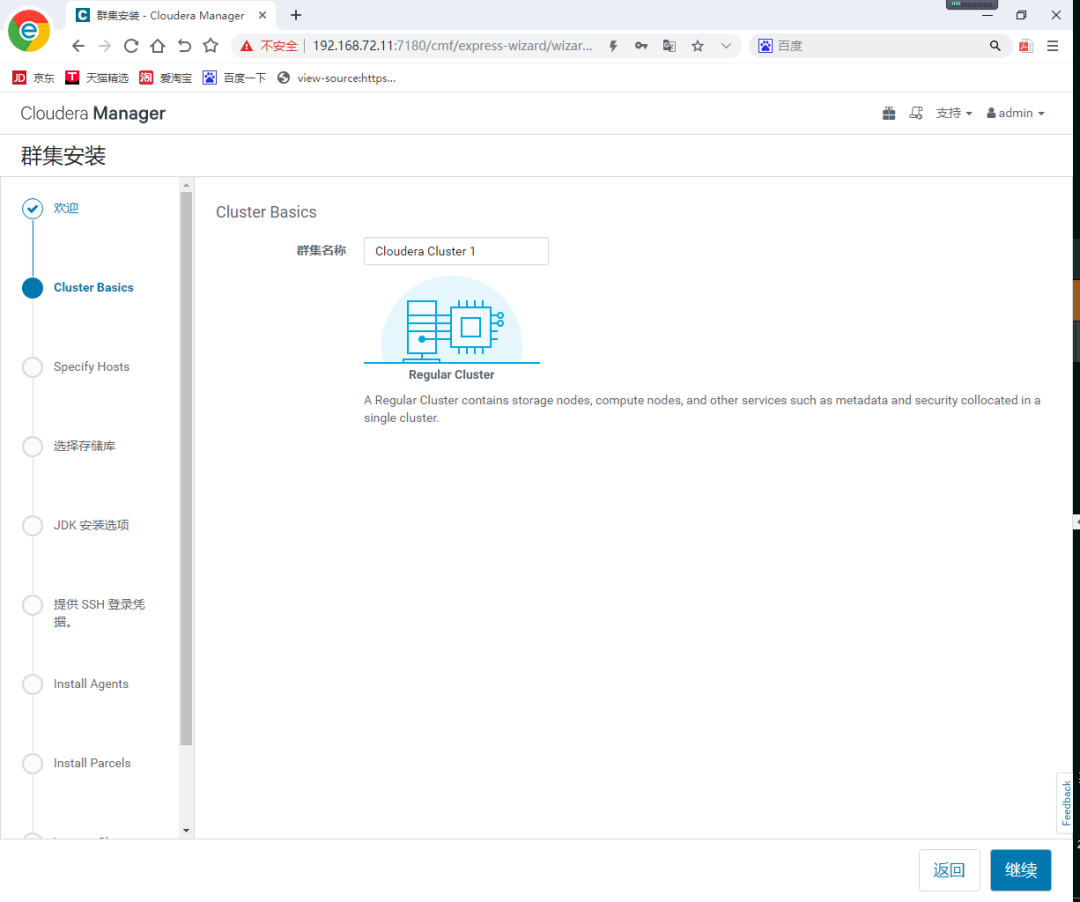Image resolution: width=1080 pixels, height=902 pixels.
Task: Click the Baidu paw search engine icon
Action: 765,46
